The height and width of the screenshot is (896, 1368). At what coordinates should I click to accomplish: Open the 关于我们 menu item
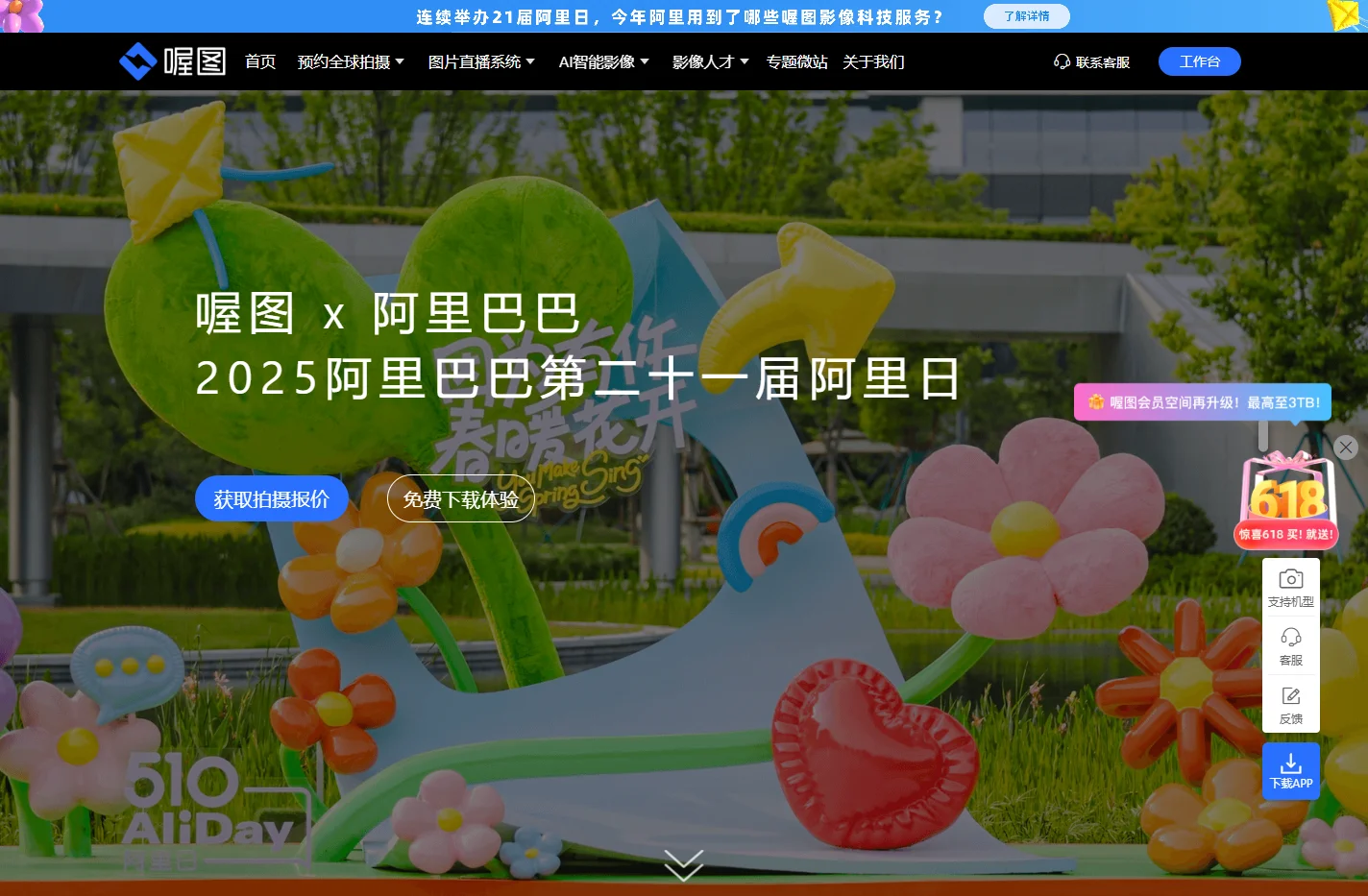pos(873,61)
